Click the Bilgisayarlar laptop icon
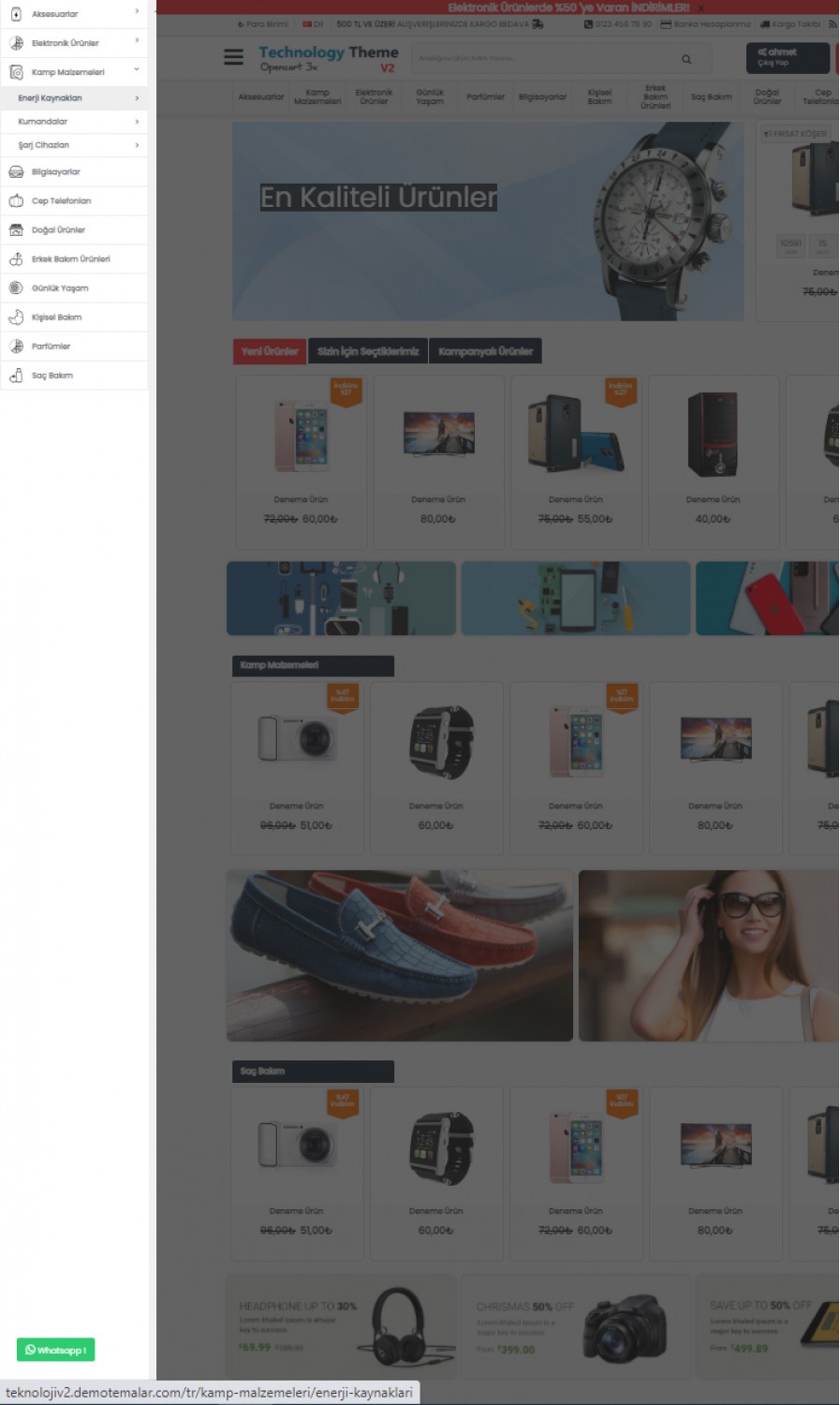Viewport: 840px width, 1405px height. click(x=16, y=172)
